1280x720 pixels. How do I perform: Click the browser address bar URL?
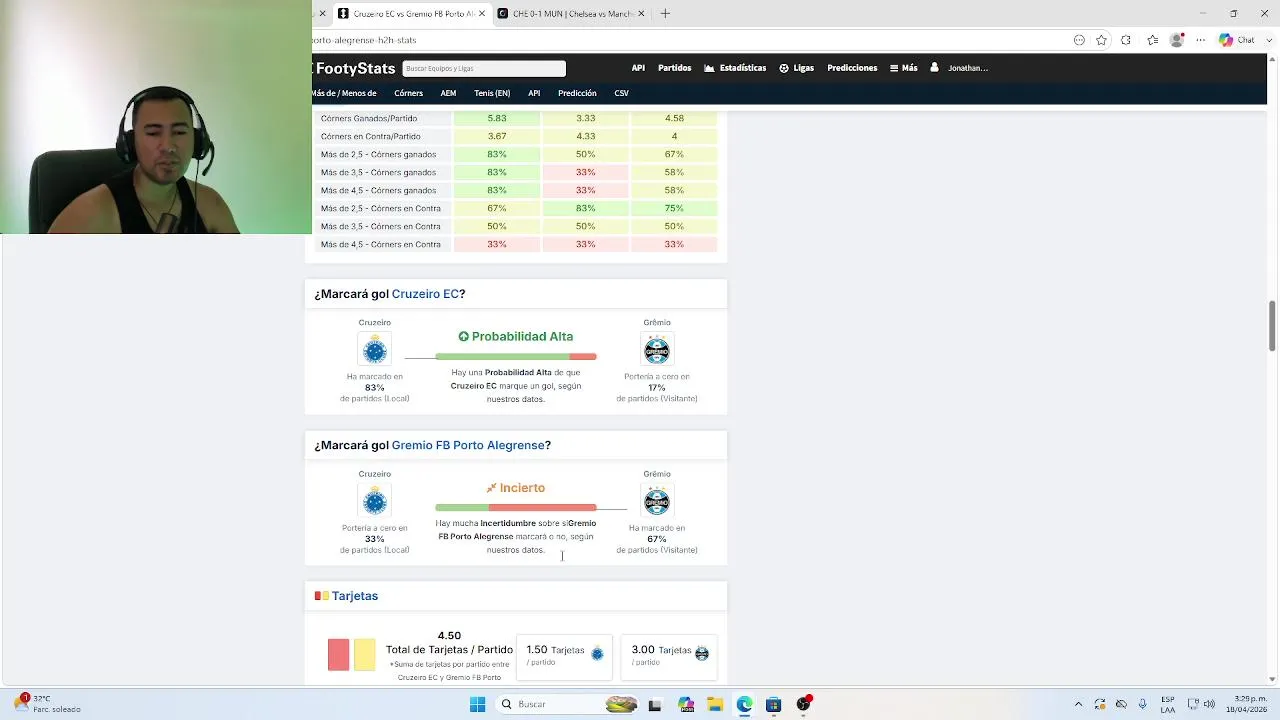364,40
